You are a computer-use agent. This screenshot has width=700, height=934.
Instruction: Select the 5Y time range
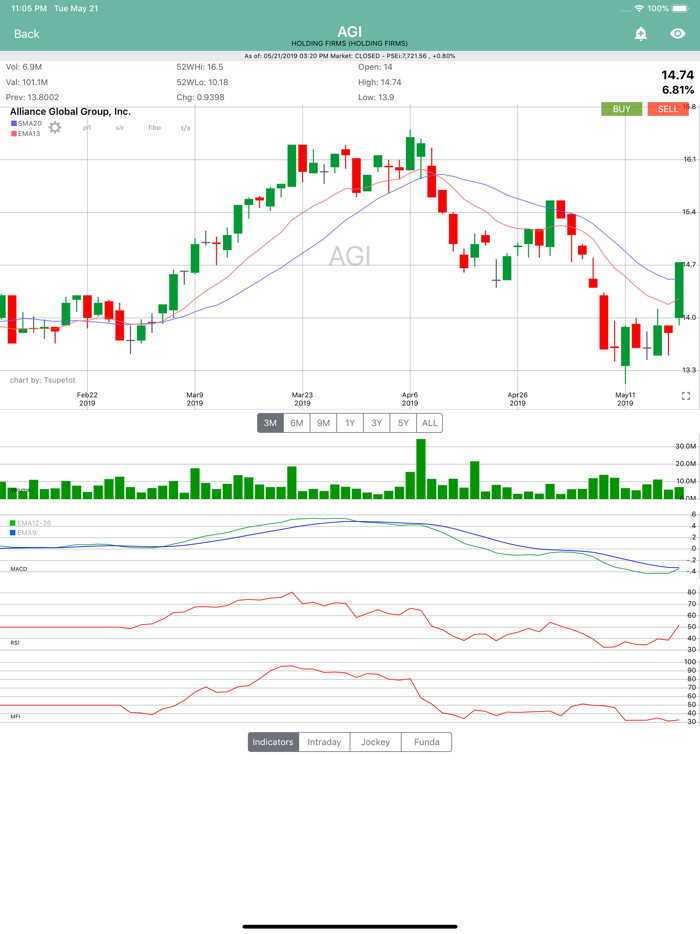[403, 423]
